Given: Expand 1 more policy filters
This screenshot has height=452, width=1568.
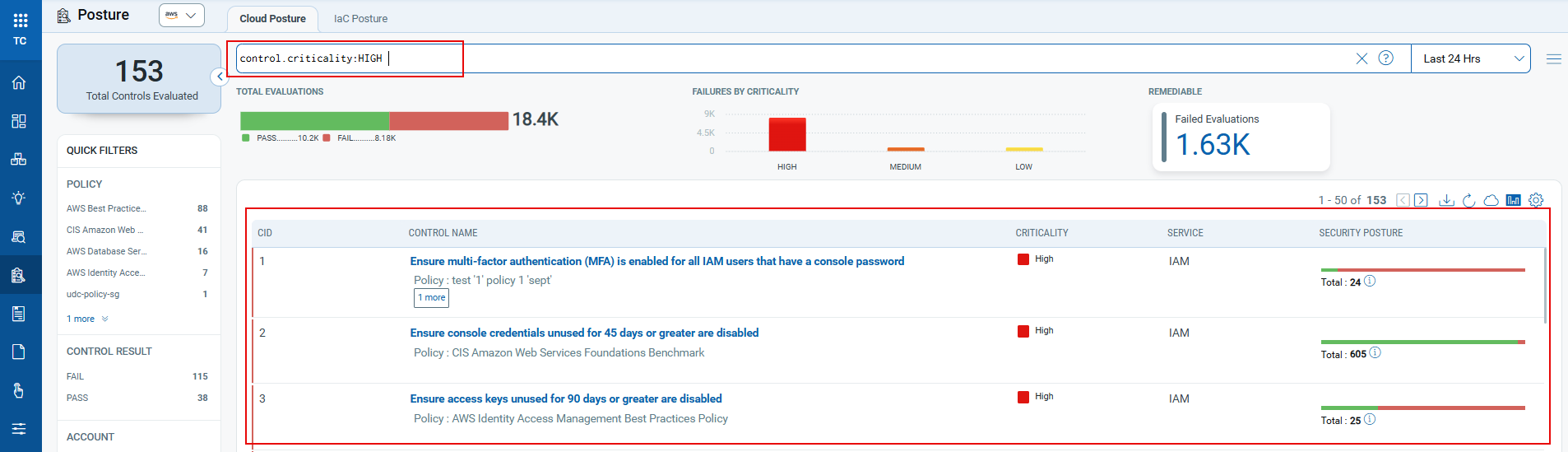Looking at the screenshot, I should 87,319.
